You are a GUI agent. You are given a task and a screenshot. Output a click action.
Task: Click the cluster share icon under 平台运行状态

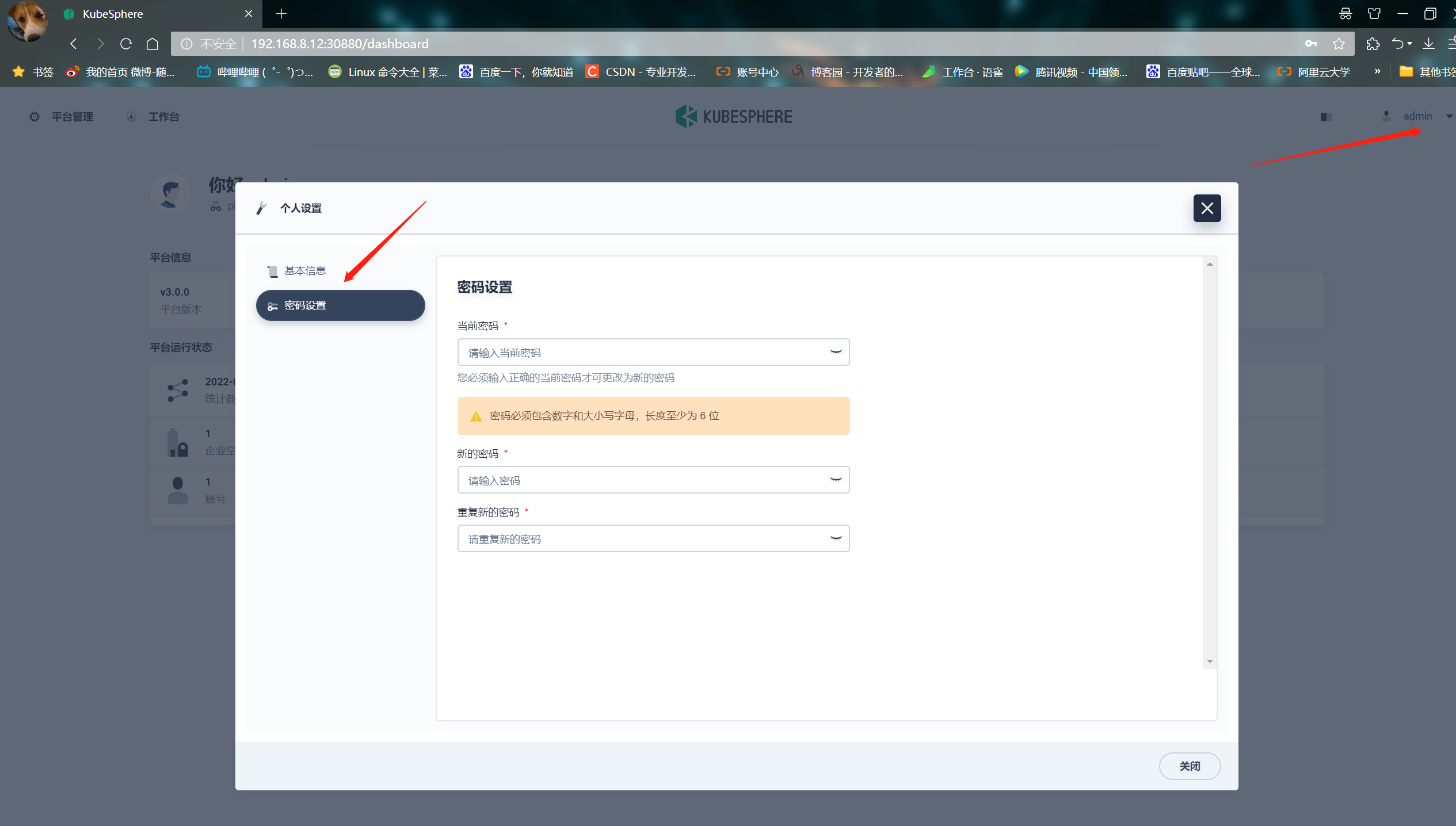(x=178, y=391)
